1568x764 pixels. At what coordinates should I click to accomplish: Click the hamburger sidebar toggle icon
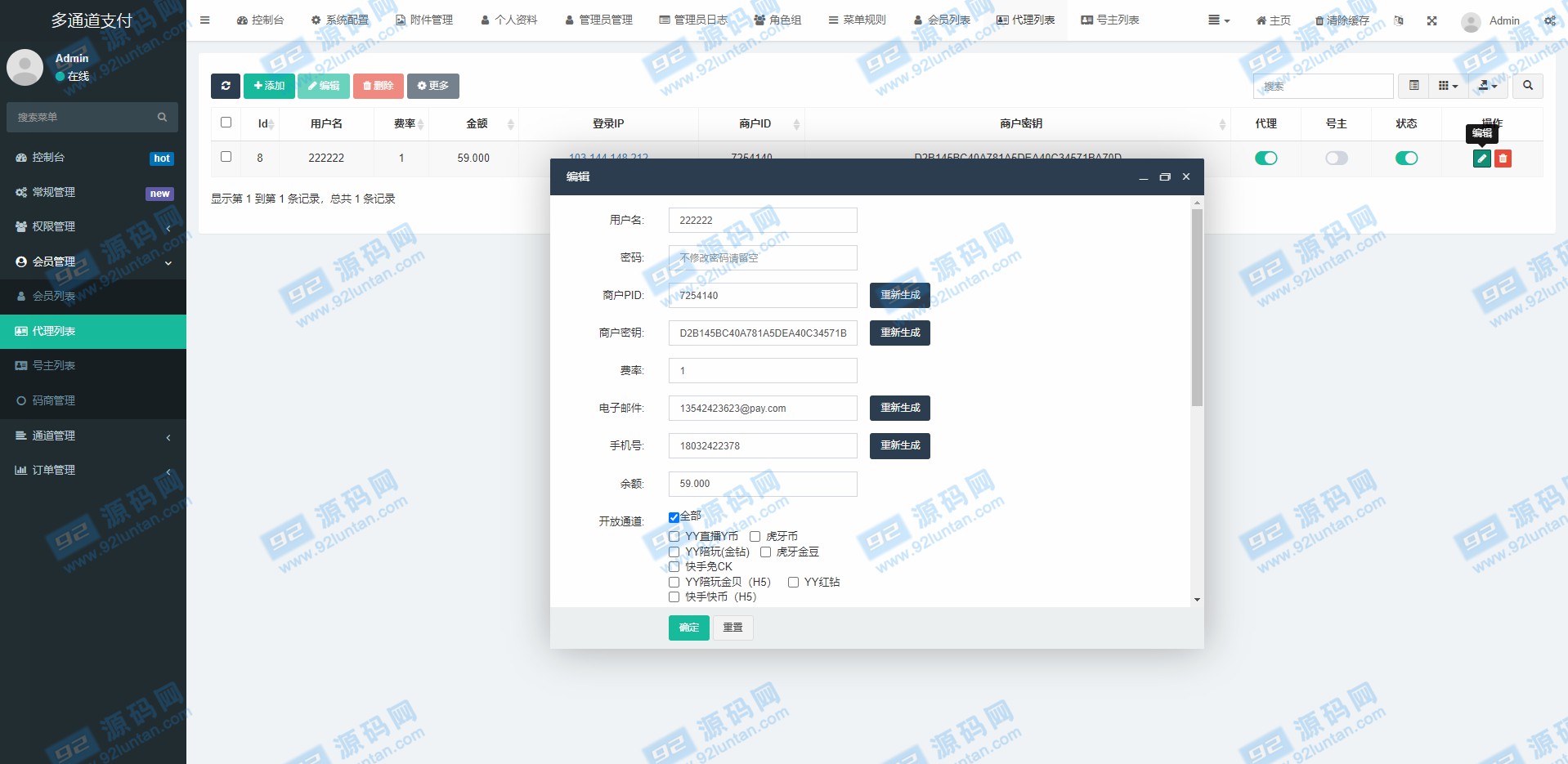click(x=204, y=20)
